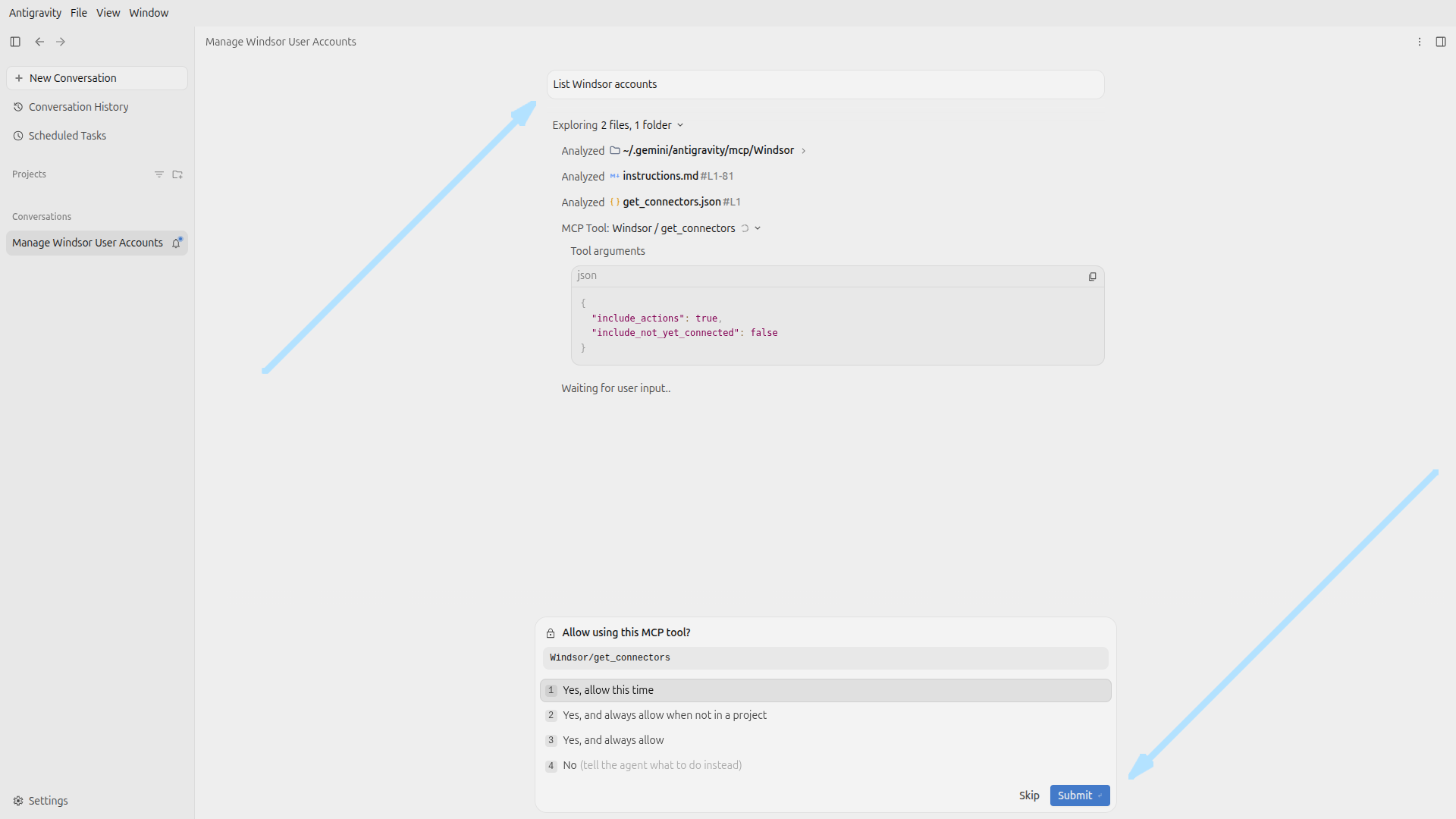Click the folder icon before ~/.gemini path
This screenshot has height=819, width=1456.
click(615, 150)
